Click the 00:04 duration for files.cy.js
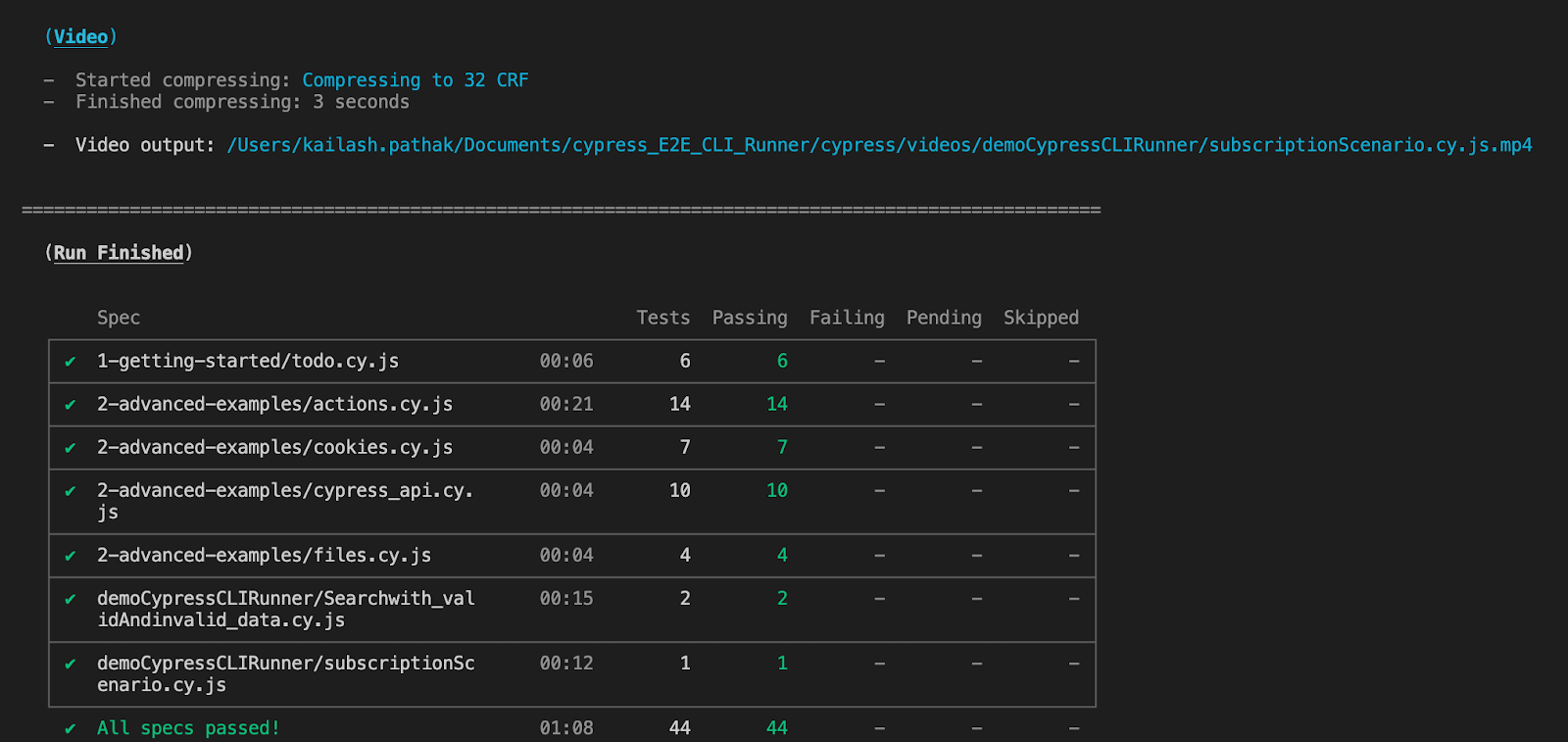Image resolution: width=1568 pixels, height=742 pixels. tap(566, 555)
